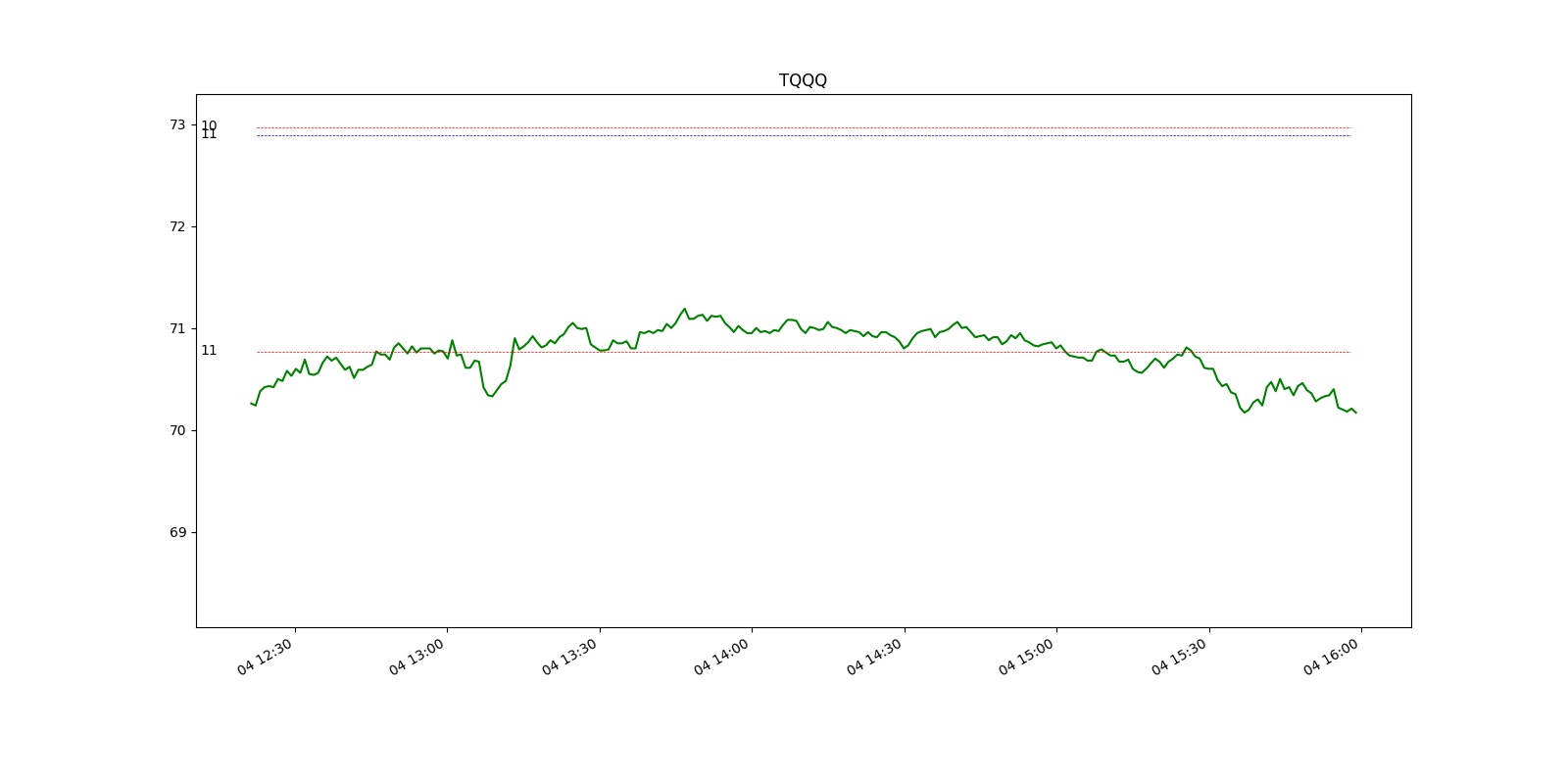The height and width of the screenshot is (784, 1568).
Task: Click the 04 13:00 time label
Action: 416,657
